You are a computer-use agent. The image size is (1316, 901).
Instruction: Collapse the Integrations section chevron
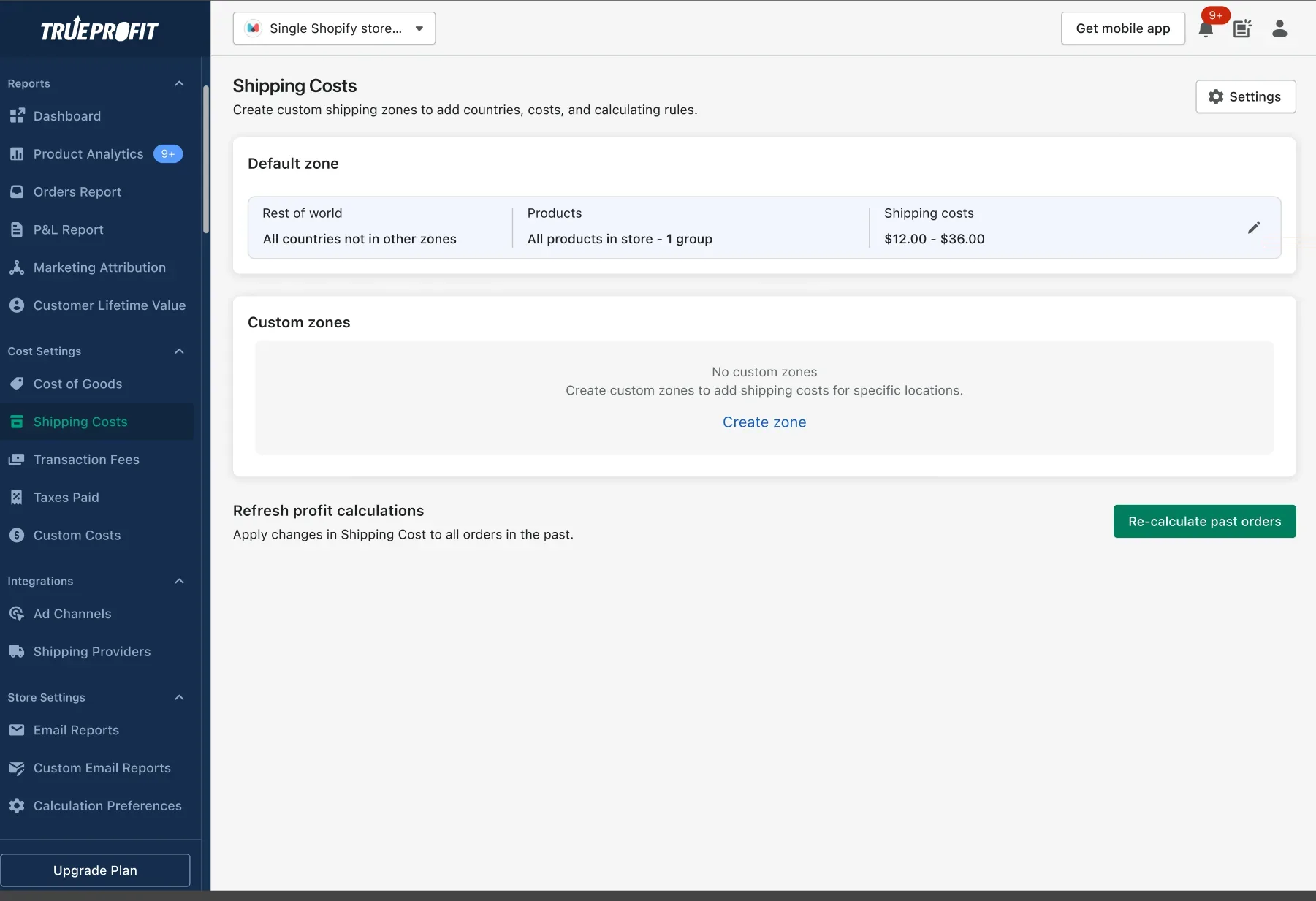point(179,581)
